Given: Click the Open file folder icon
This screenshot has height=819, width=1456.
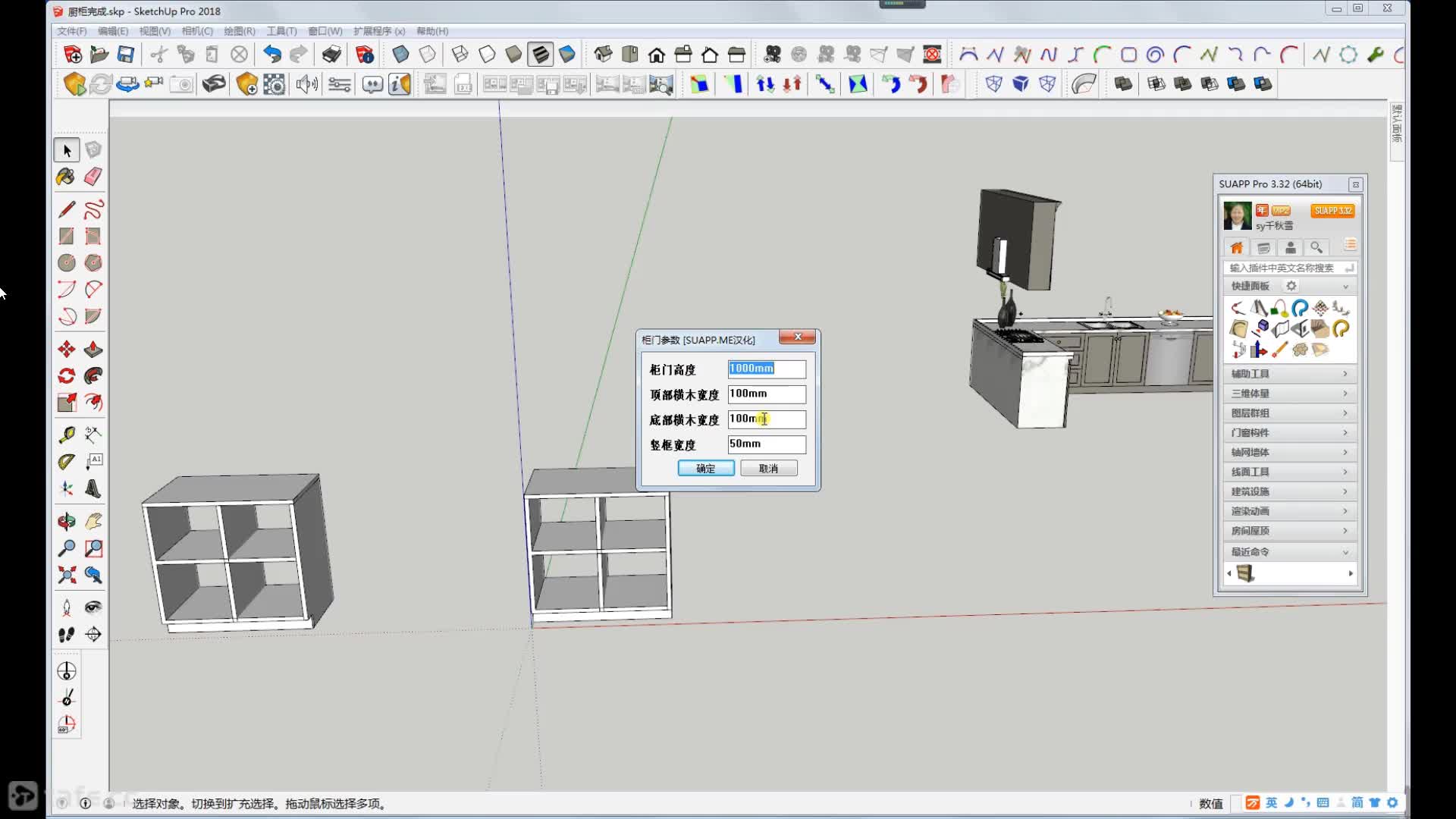Looking at the screenshot, I should [99, 54].
